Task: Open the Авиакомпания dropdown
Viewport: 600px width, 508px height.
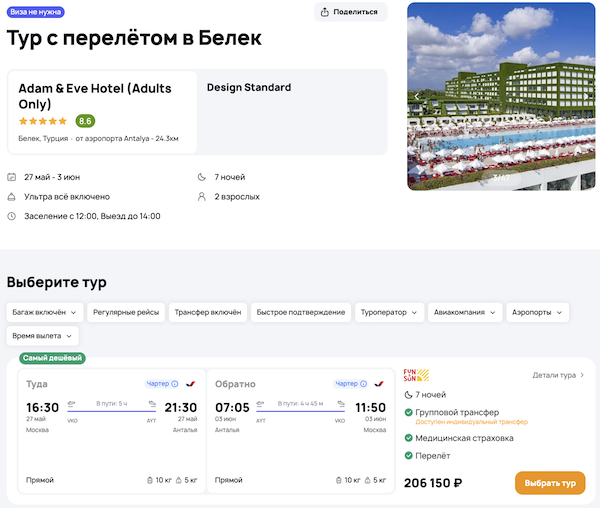Action: point(465,312)
